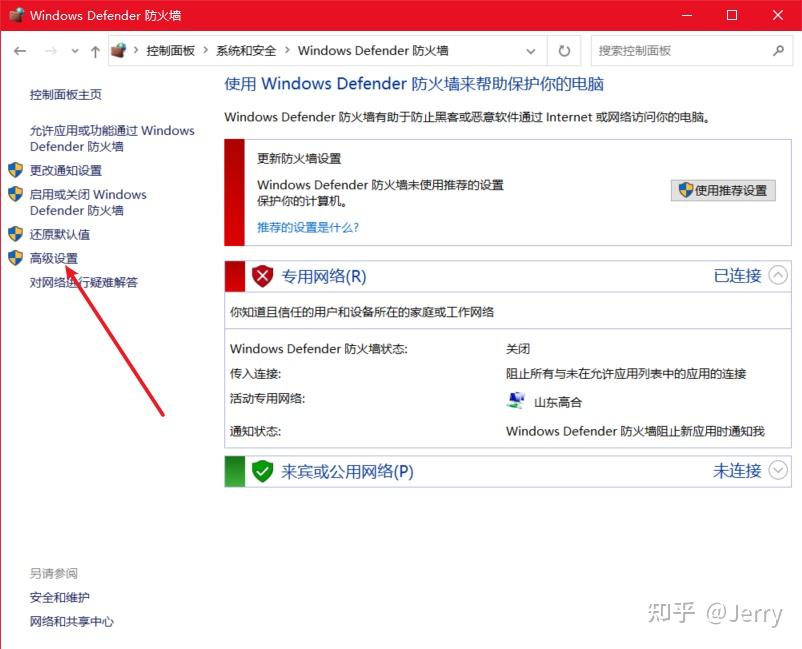Screen dimensions: 802x649
Task: Go back with the left arrow
Action: (x=20, y=51)
